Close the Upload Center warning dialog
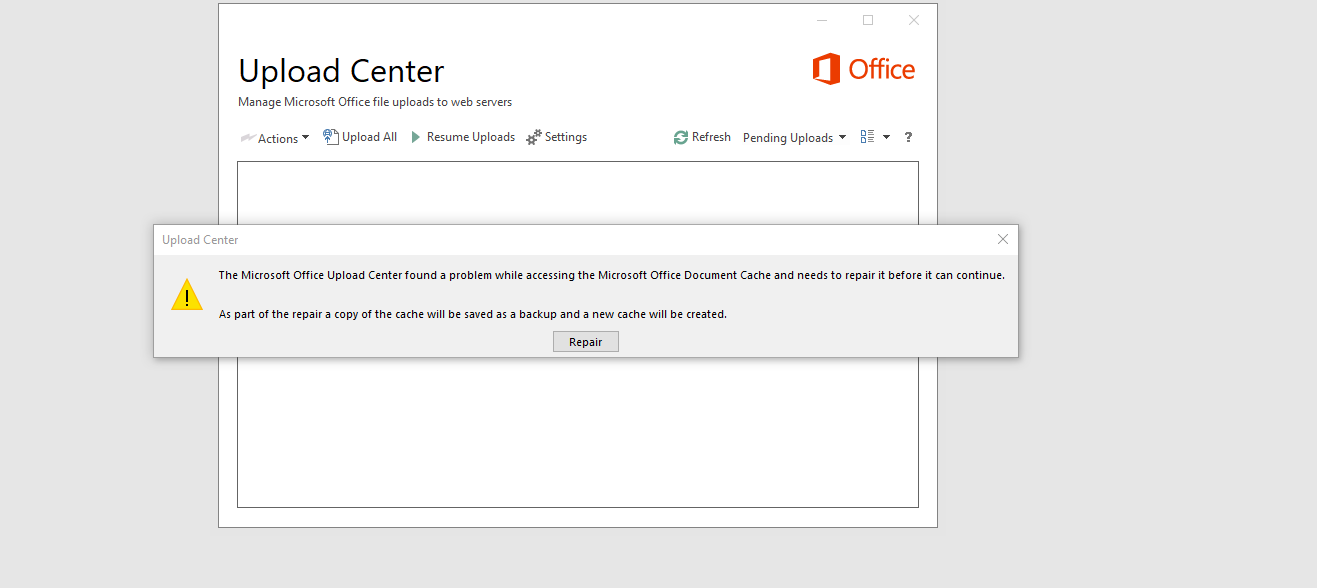Viewport: 1317px width, 588px height. [x=1003, y=239]
